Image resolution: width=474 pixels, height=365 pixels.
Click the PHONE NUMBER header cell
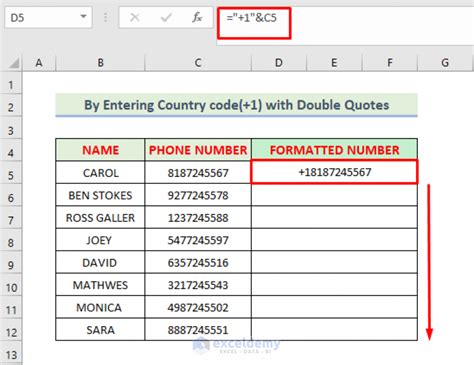tap(198, 150)
